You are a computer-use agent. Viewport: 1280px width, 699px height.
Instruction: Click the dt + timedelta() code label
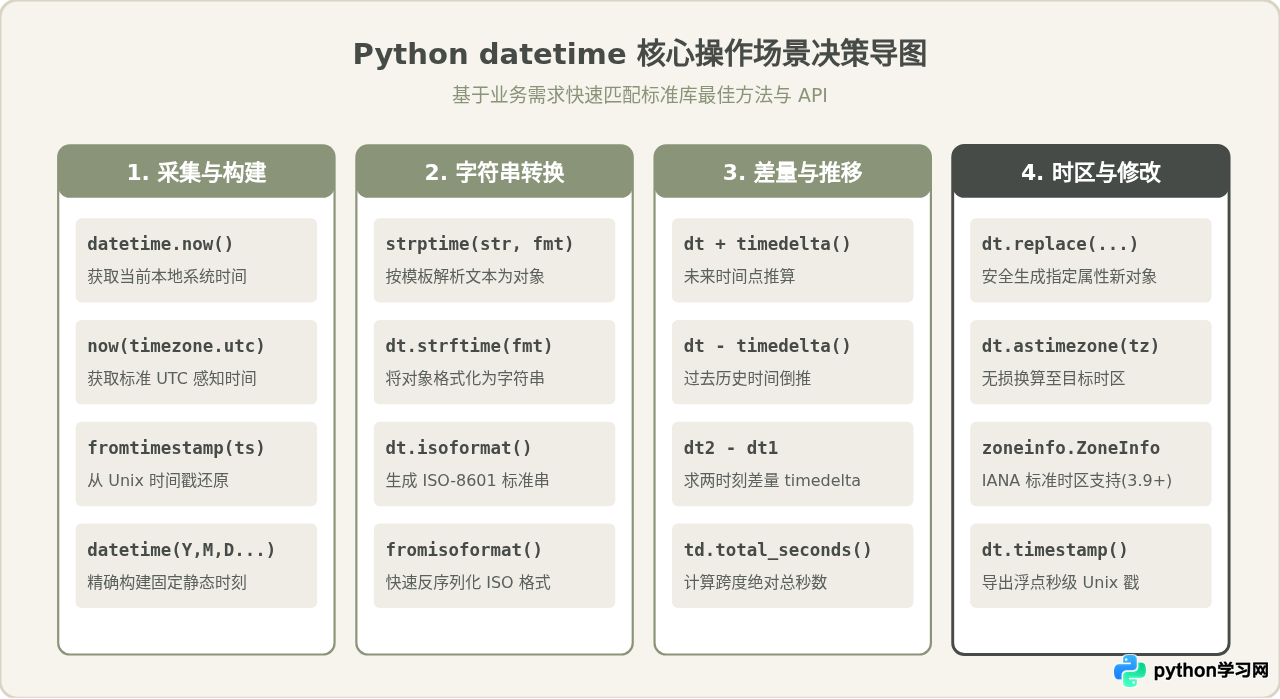768,244
